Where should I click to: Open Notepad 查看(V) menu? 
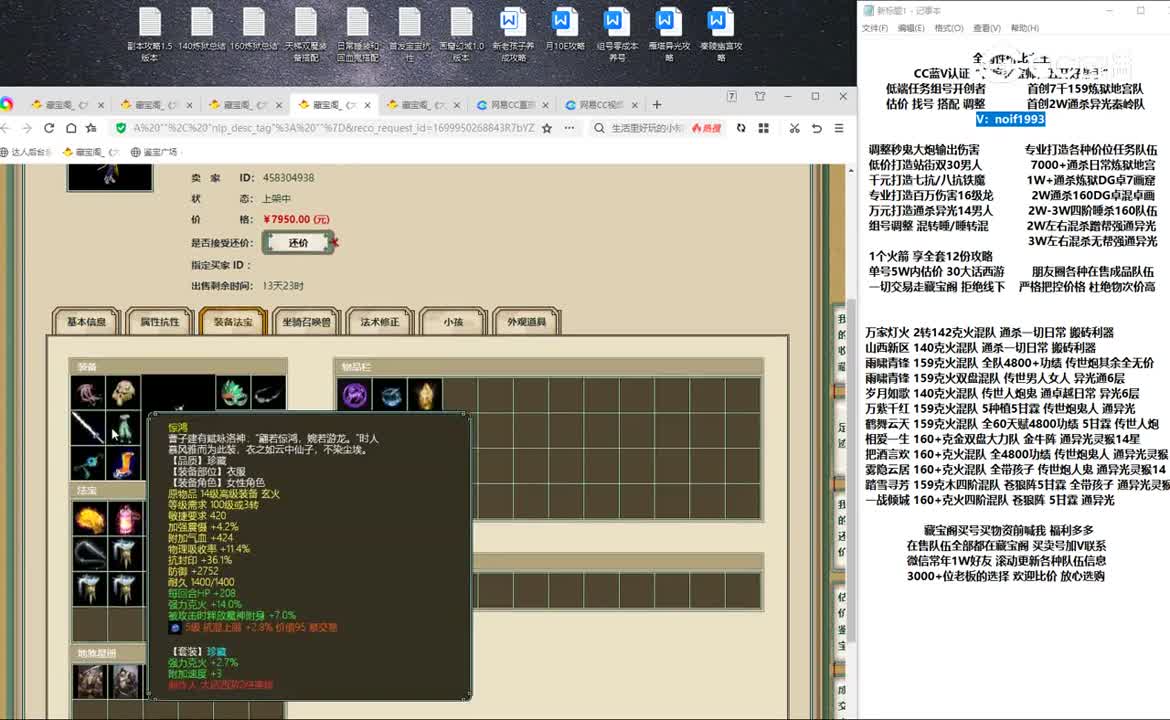pyautogui.click(x=986, y=28)
